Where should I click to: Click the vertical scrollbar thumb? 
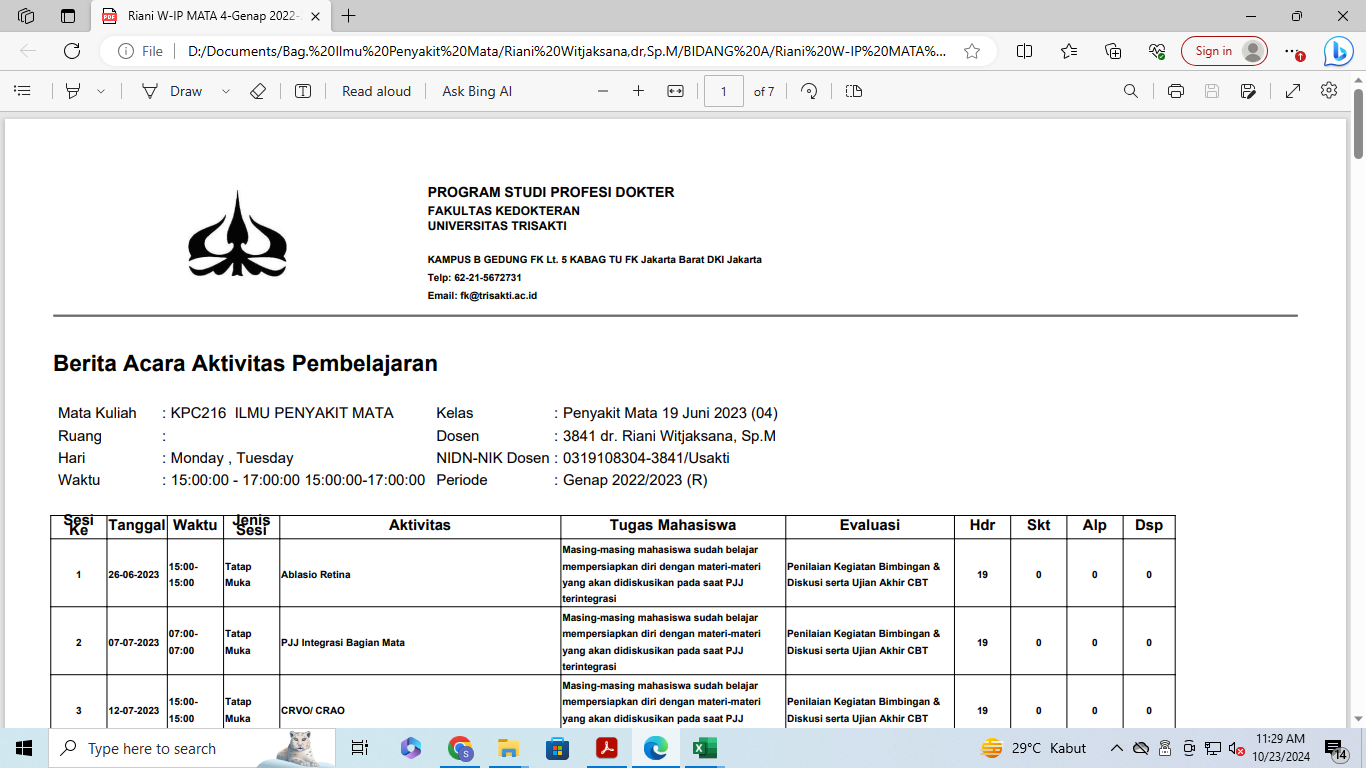click(1359, 124)
